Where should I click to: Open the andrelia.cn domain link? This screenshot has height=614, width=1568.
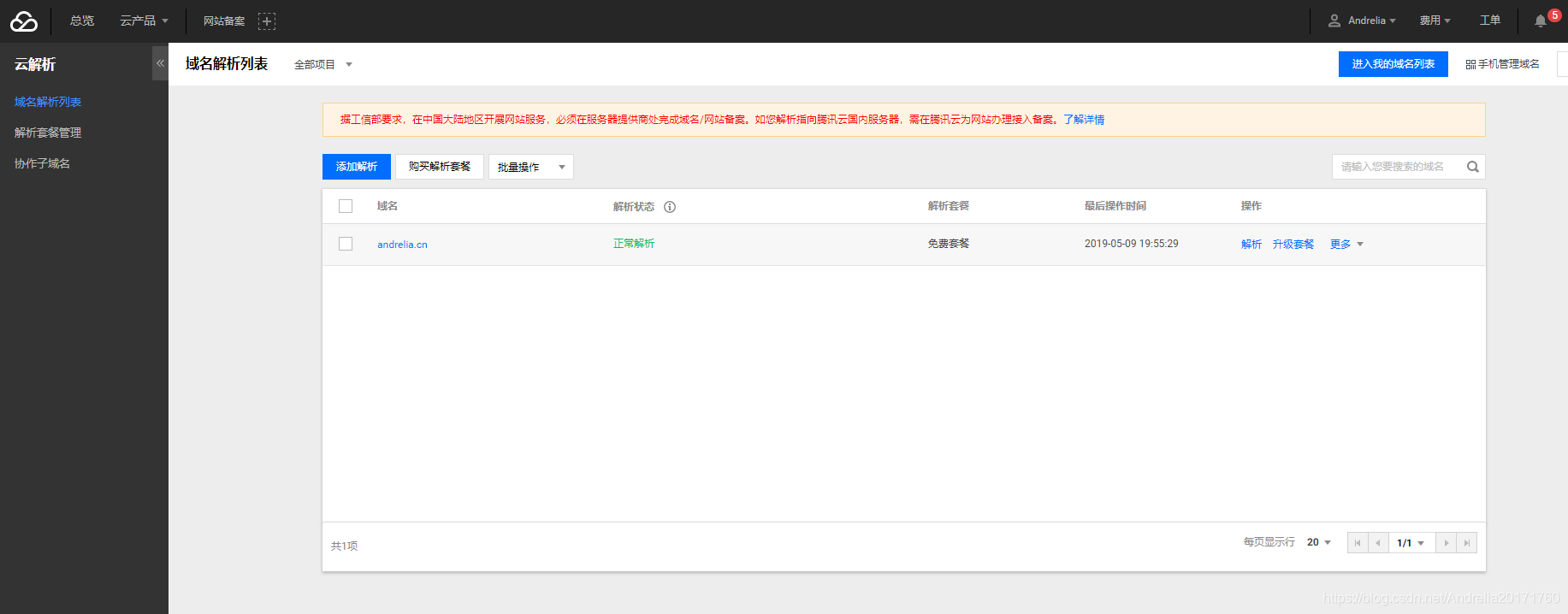[x=402, y=245]
